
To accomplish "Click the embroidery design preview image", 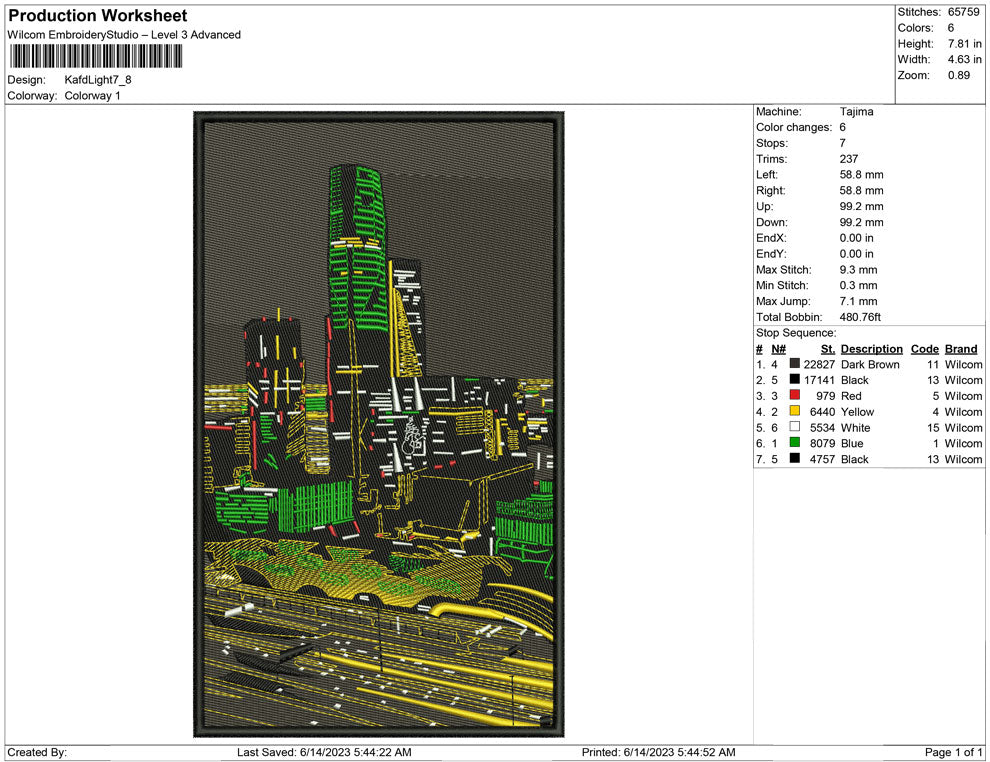I will 379,424.
